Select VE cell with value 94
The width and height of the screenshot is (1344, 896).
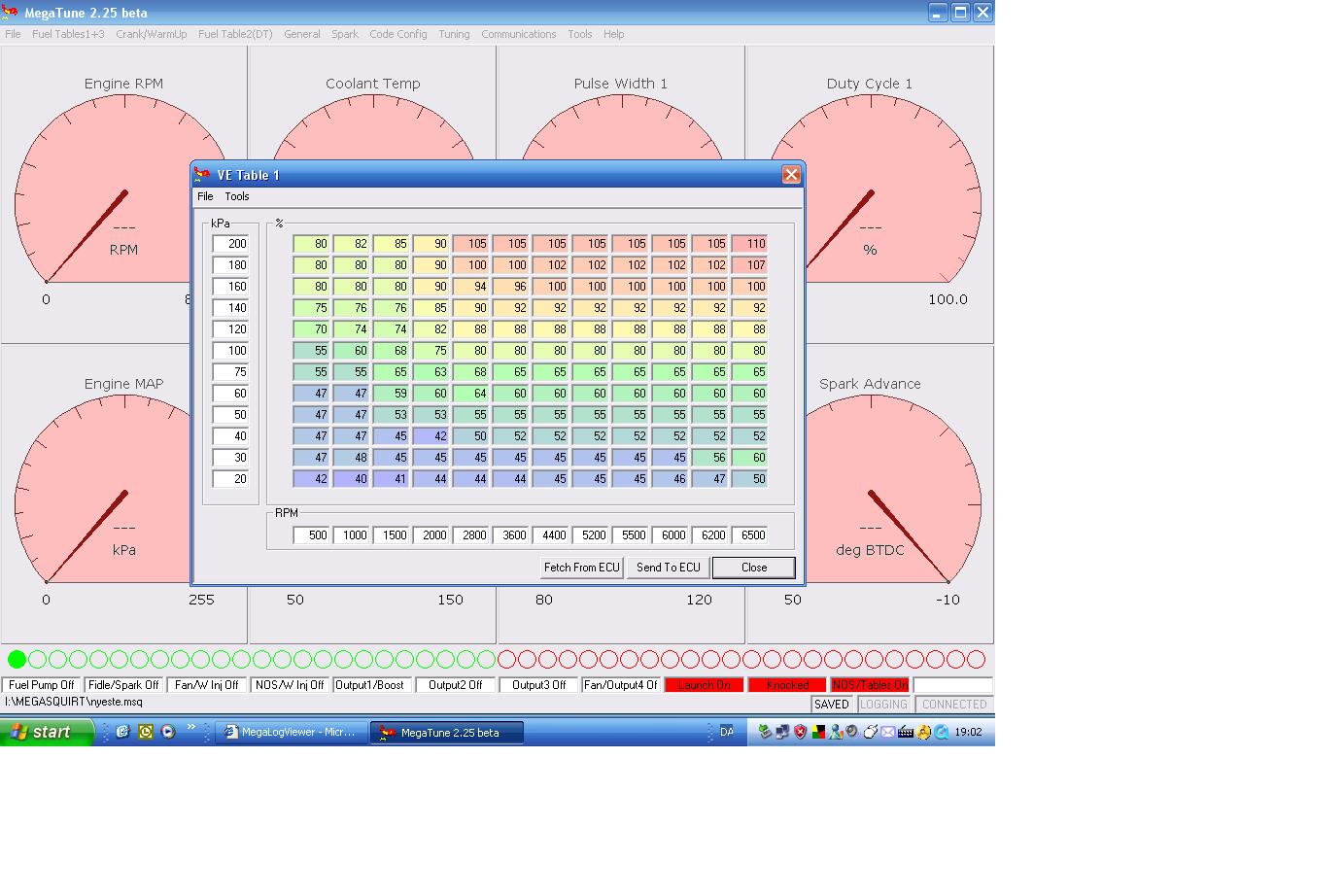[470, 286]
